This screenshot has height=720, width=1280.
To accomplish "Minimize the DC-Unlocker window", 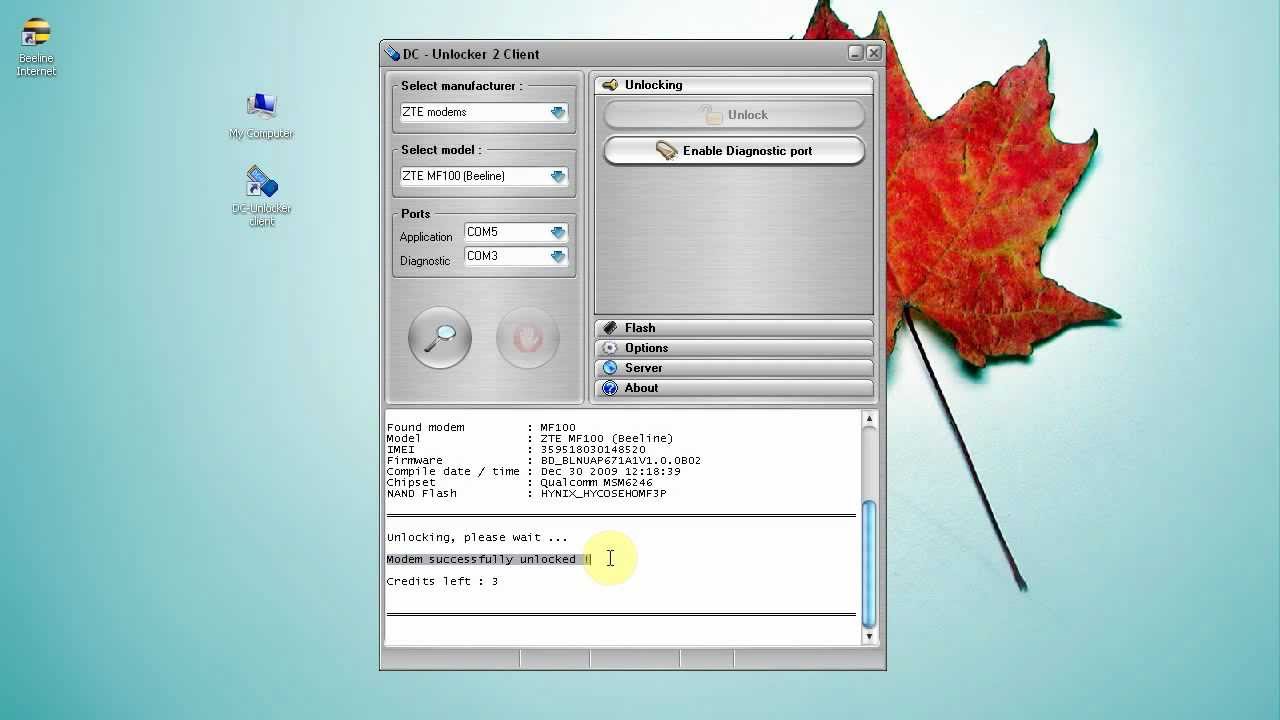I will tap(856, 53).
